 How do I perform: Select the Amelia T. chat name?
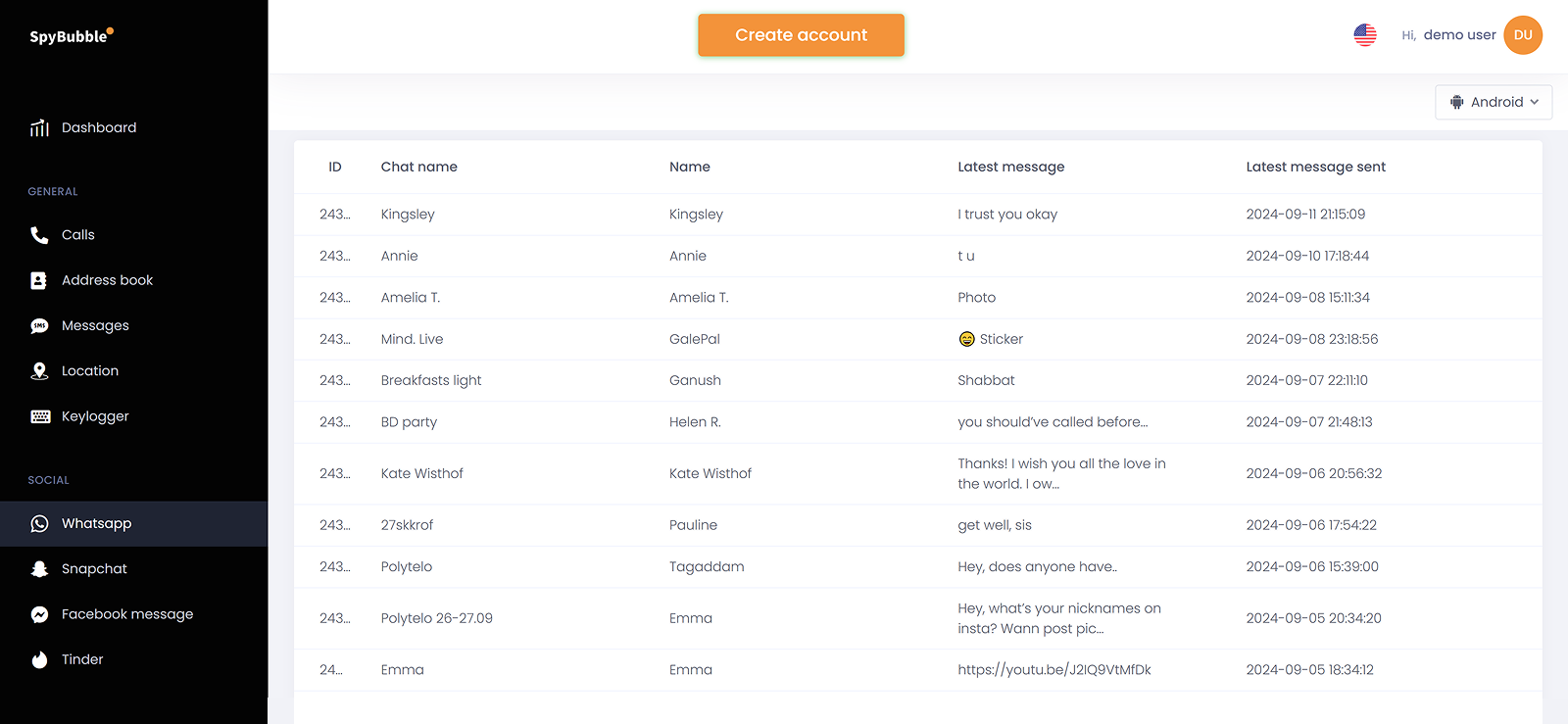(x=411, y=298)
